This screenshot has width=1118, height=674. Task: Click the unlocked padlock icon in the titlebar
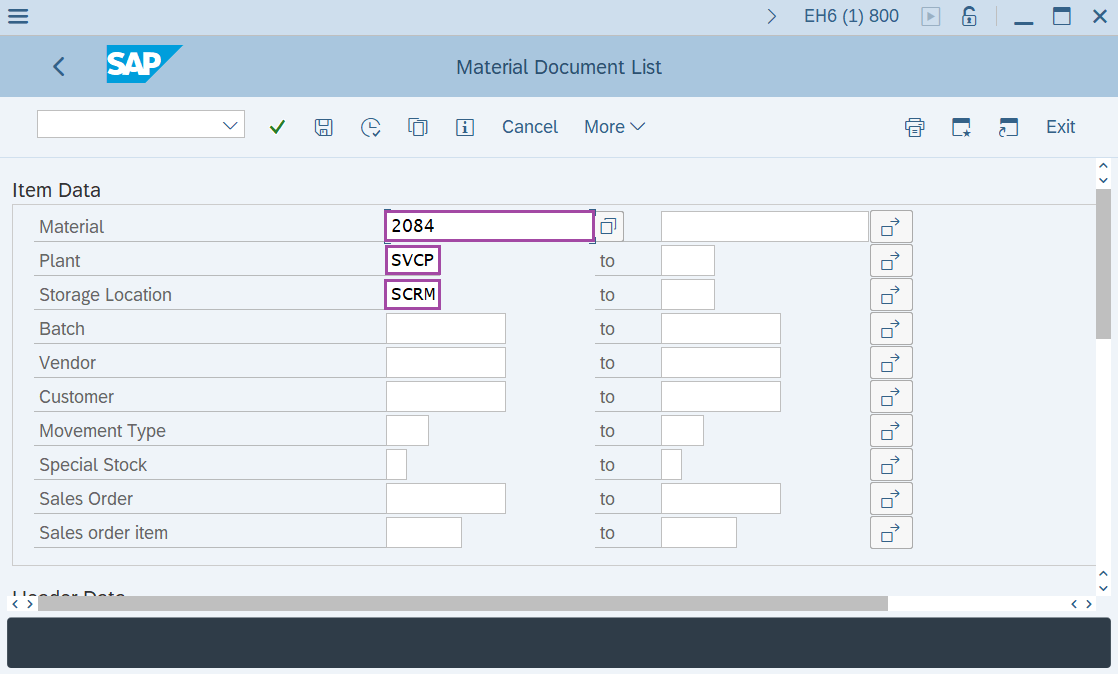click(x=968, y=16)
